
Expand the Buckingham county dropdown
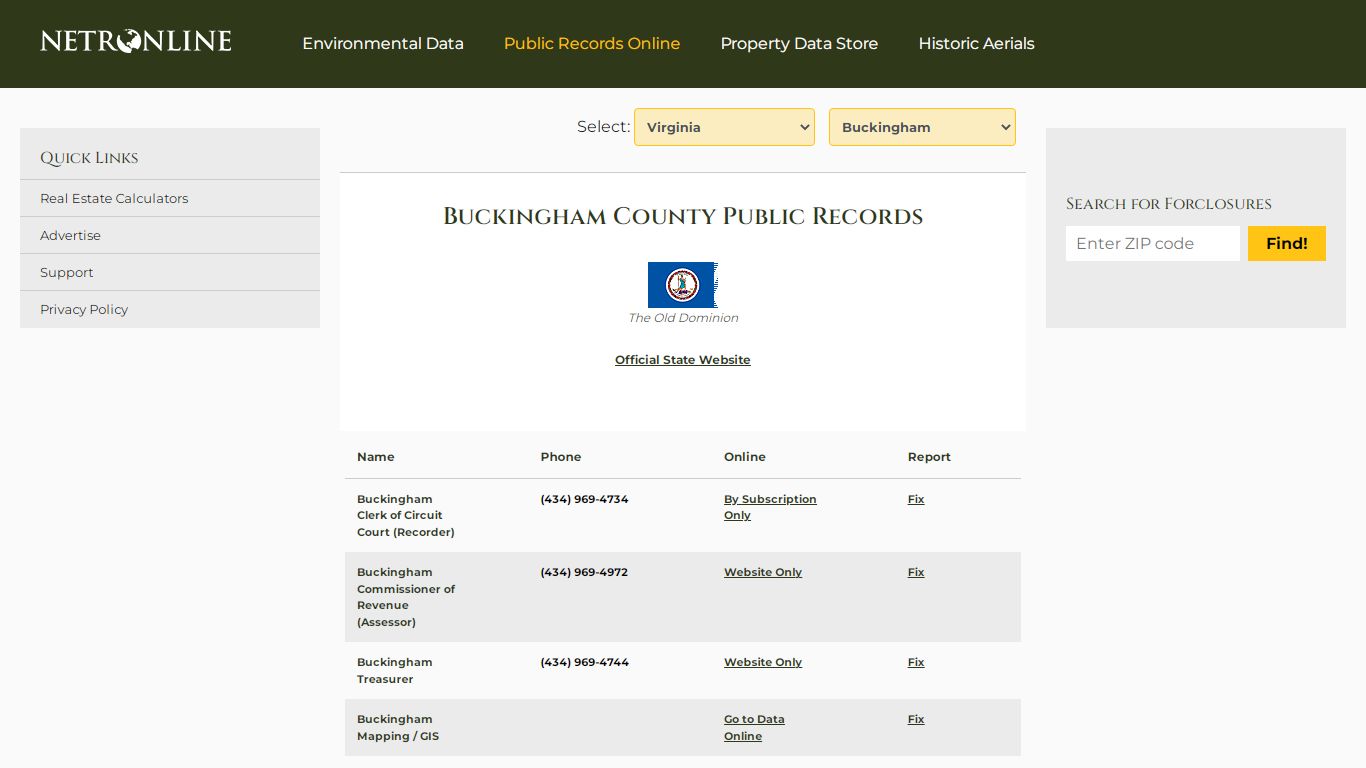tap(922, 127)
